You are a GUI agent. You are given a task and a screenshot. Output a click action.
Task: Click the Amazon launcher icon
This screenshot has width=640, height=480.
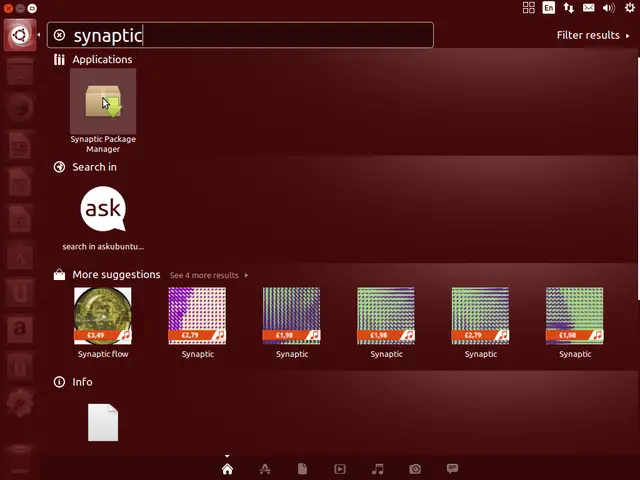(20, 329)
